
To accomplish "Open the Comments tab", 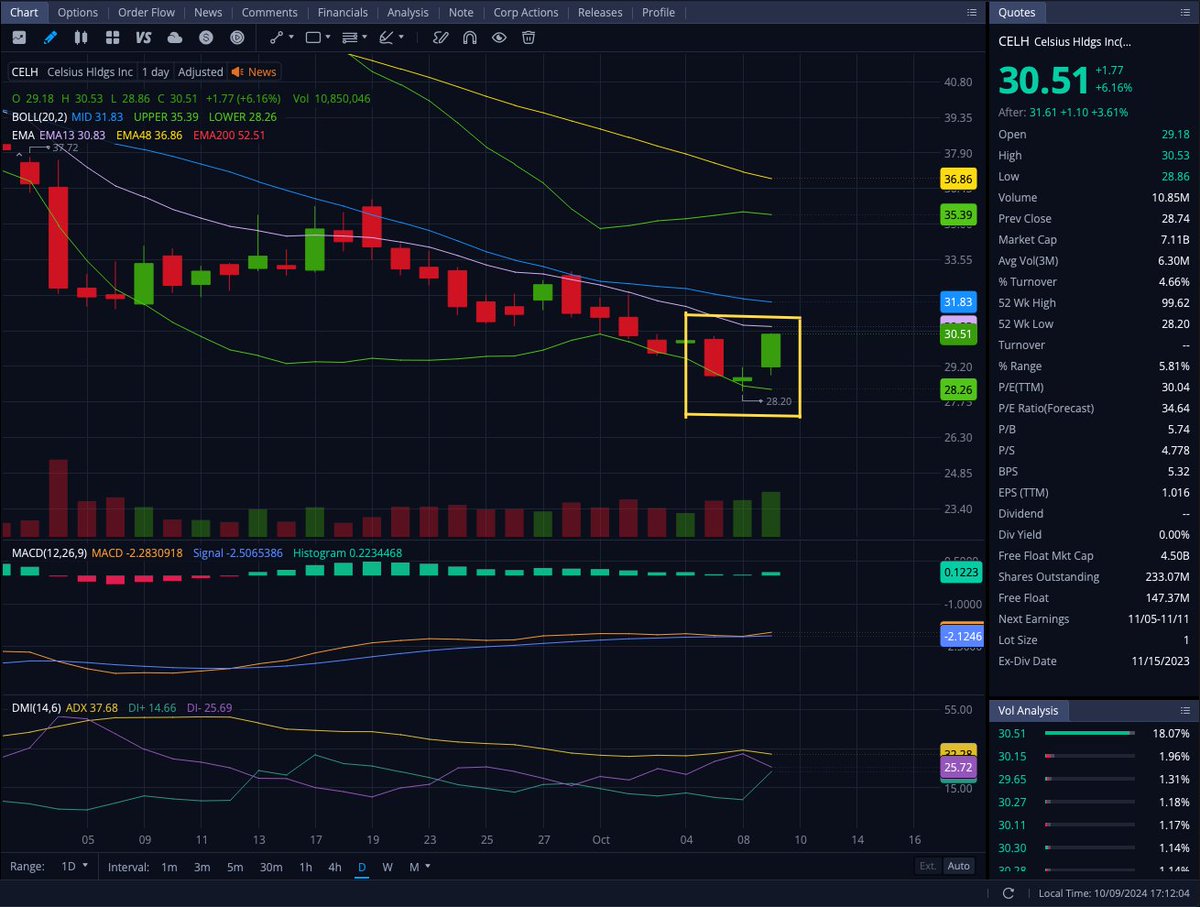I will click(x=270, y=12).
